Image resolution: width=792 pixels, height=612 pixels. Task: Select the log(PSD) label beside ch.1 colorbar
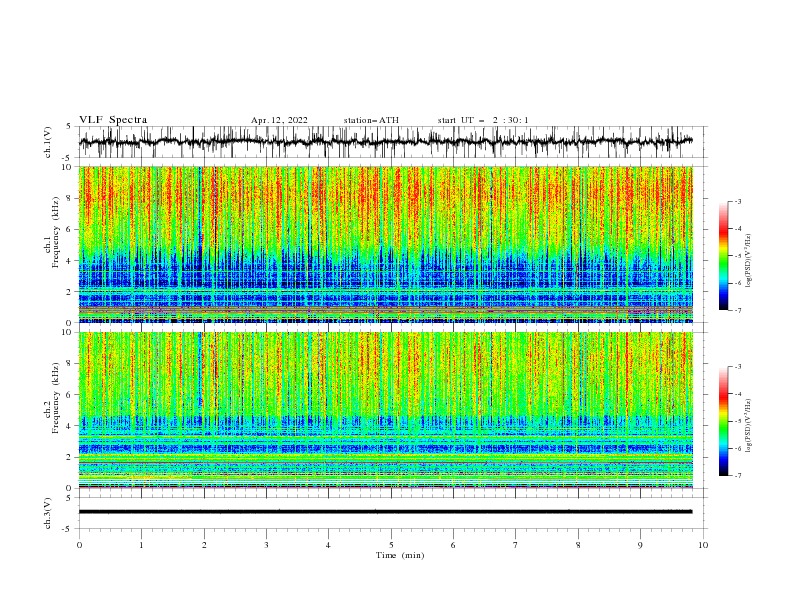tap(749, 261)
